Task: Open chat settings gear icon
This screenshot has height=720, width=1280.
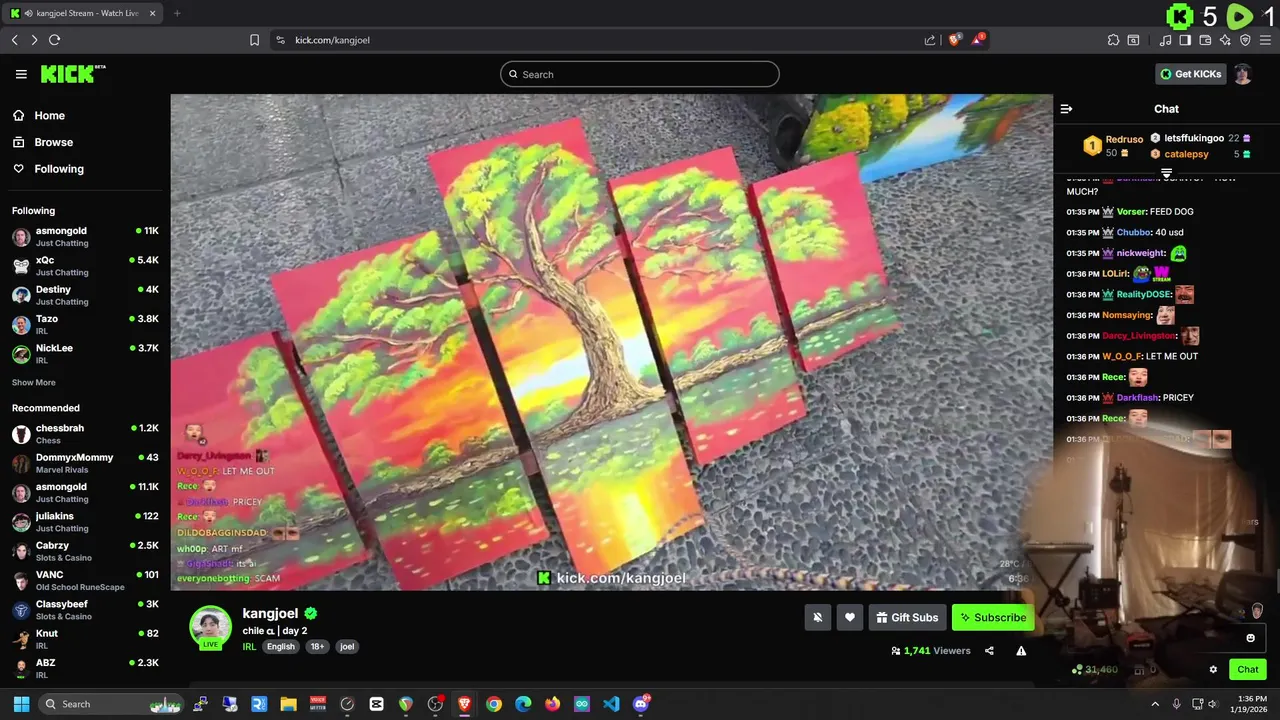Action: coord(1213,670)
